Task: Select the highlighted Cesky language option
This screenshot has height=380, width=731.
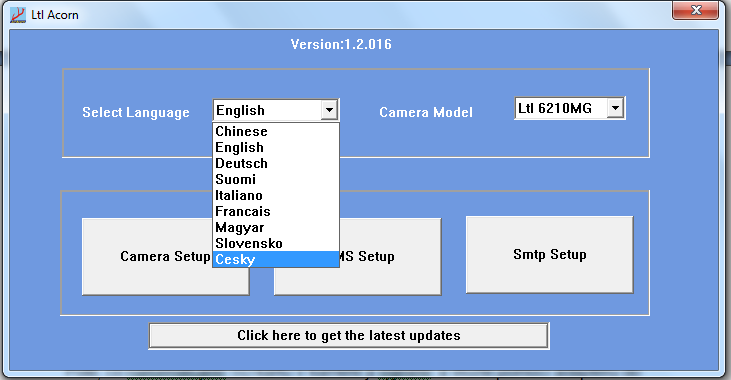Action: pyautogui.click(x=276, y=259)
